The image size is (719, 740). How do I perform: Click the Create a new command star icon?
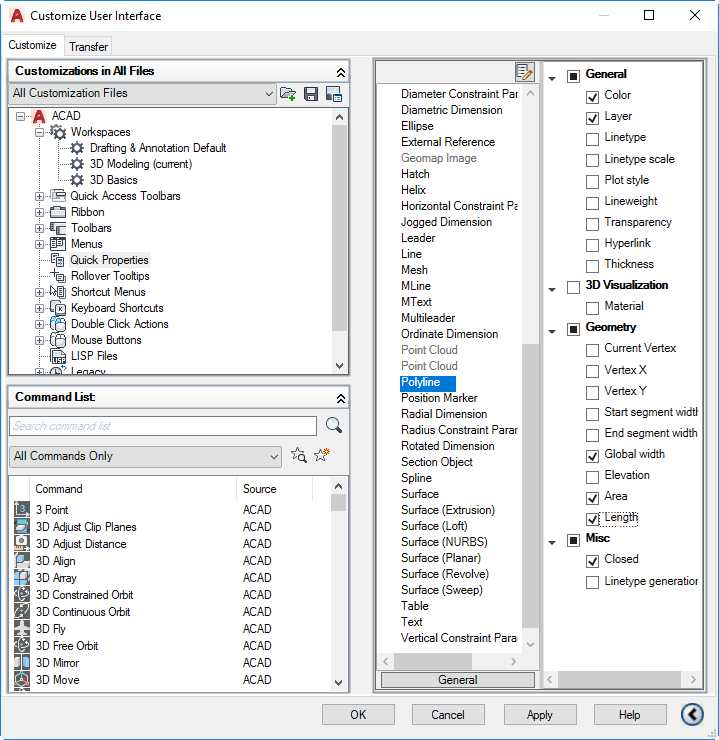click(322, 454)
